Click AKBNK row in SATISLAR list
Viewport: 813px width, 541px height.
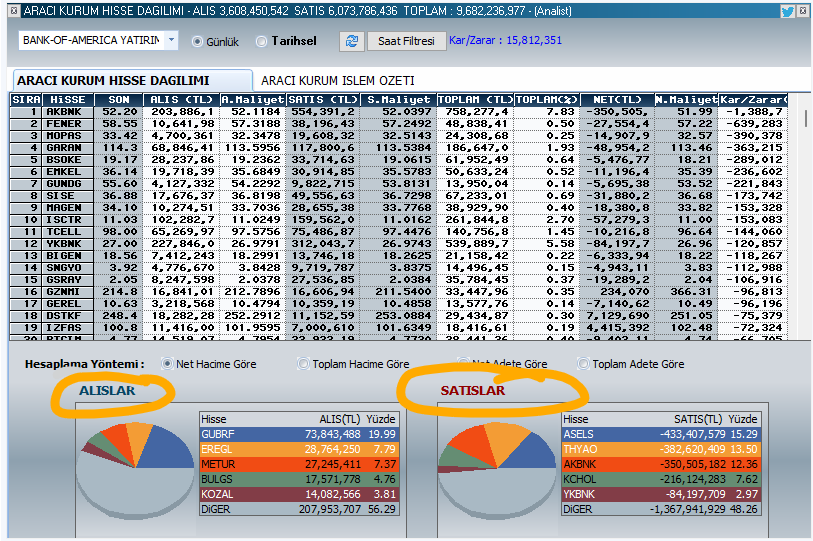pos(661,464)
